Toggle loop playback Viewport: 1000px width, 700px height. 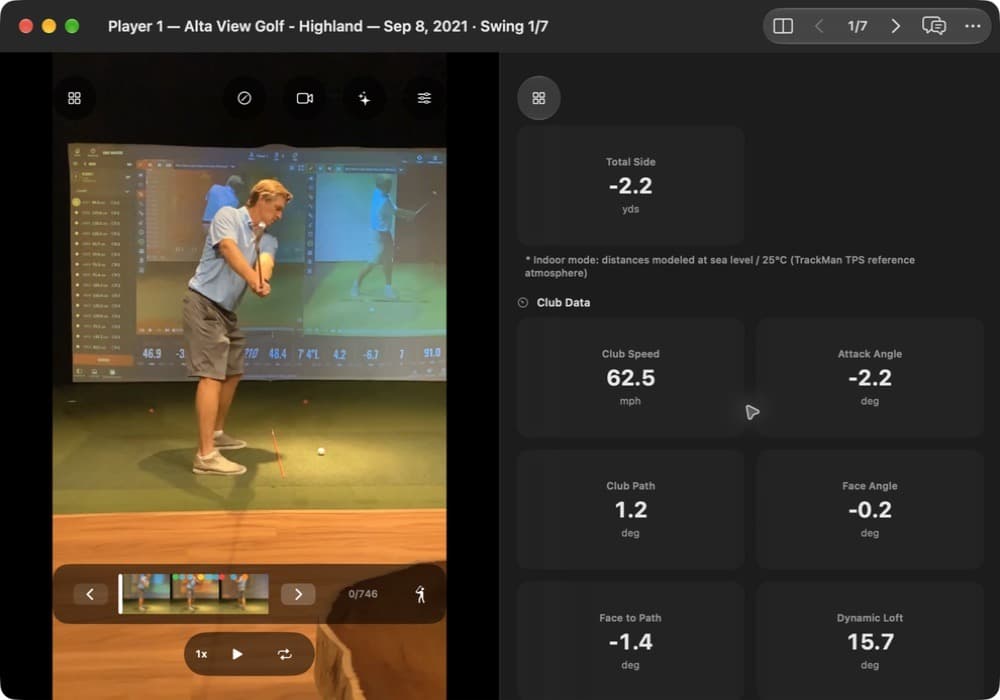coord(284,654)
